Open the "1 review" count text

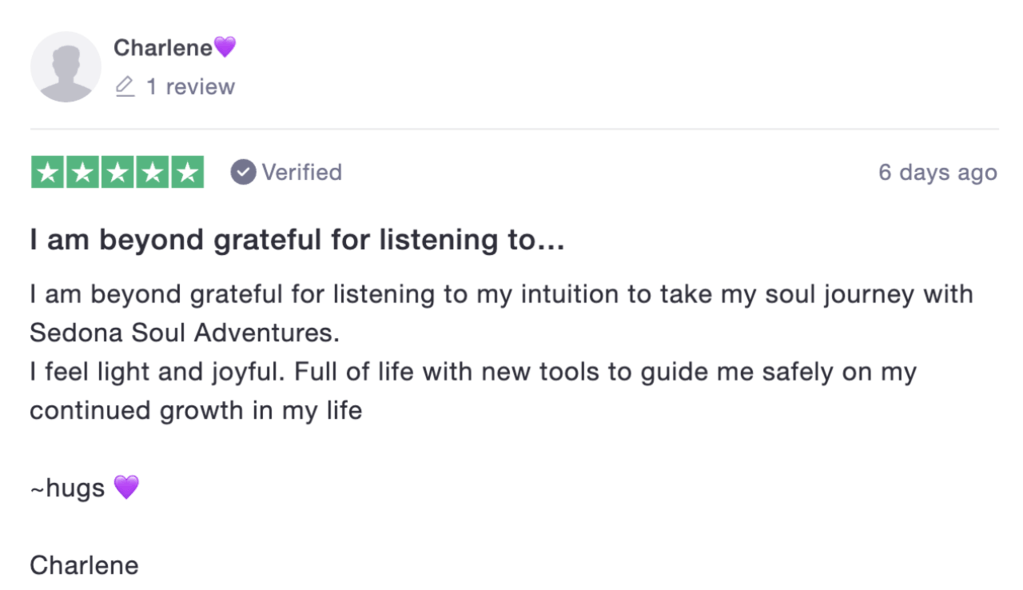point(190,87)
